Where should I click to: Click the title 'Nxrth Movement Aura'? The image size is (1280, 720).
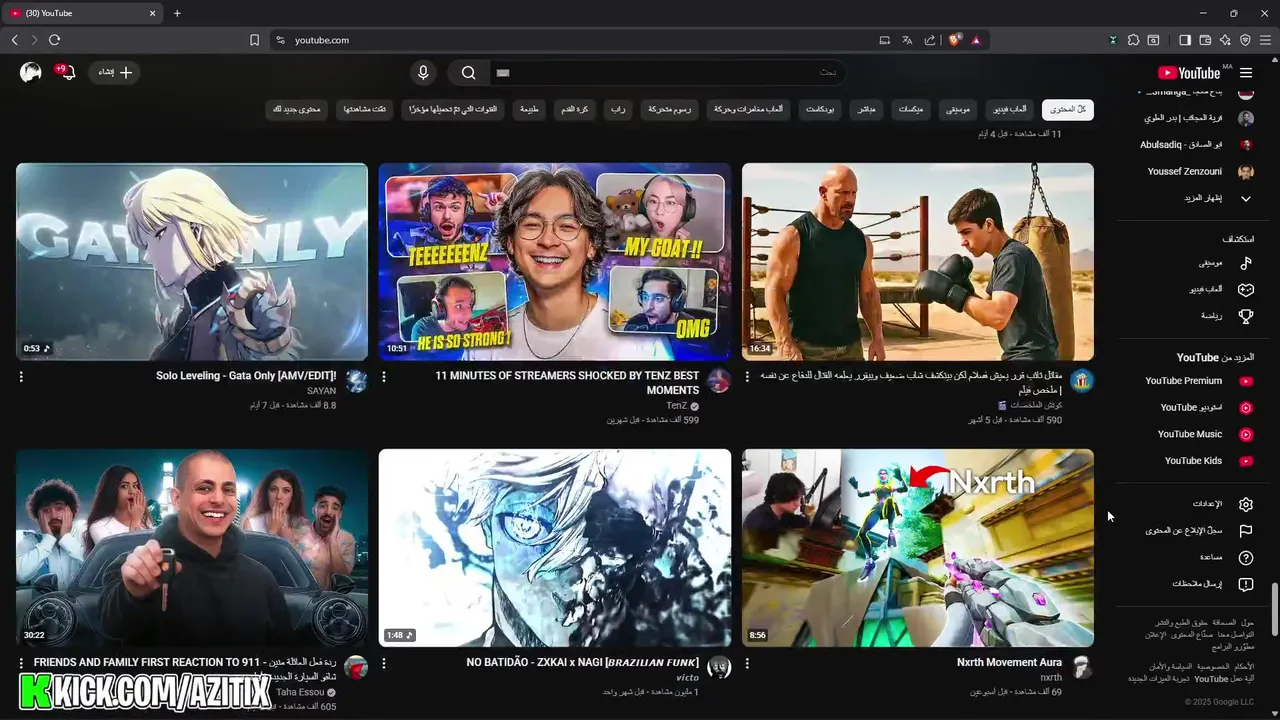(1009, 662)
